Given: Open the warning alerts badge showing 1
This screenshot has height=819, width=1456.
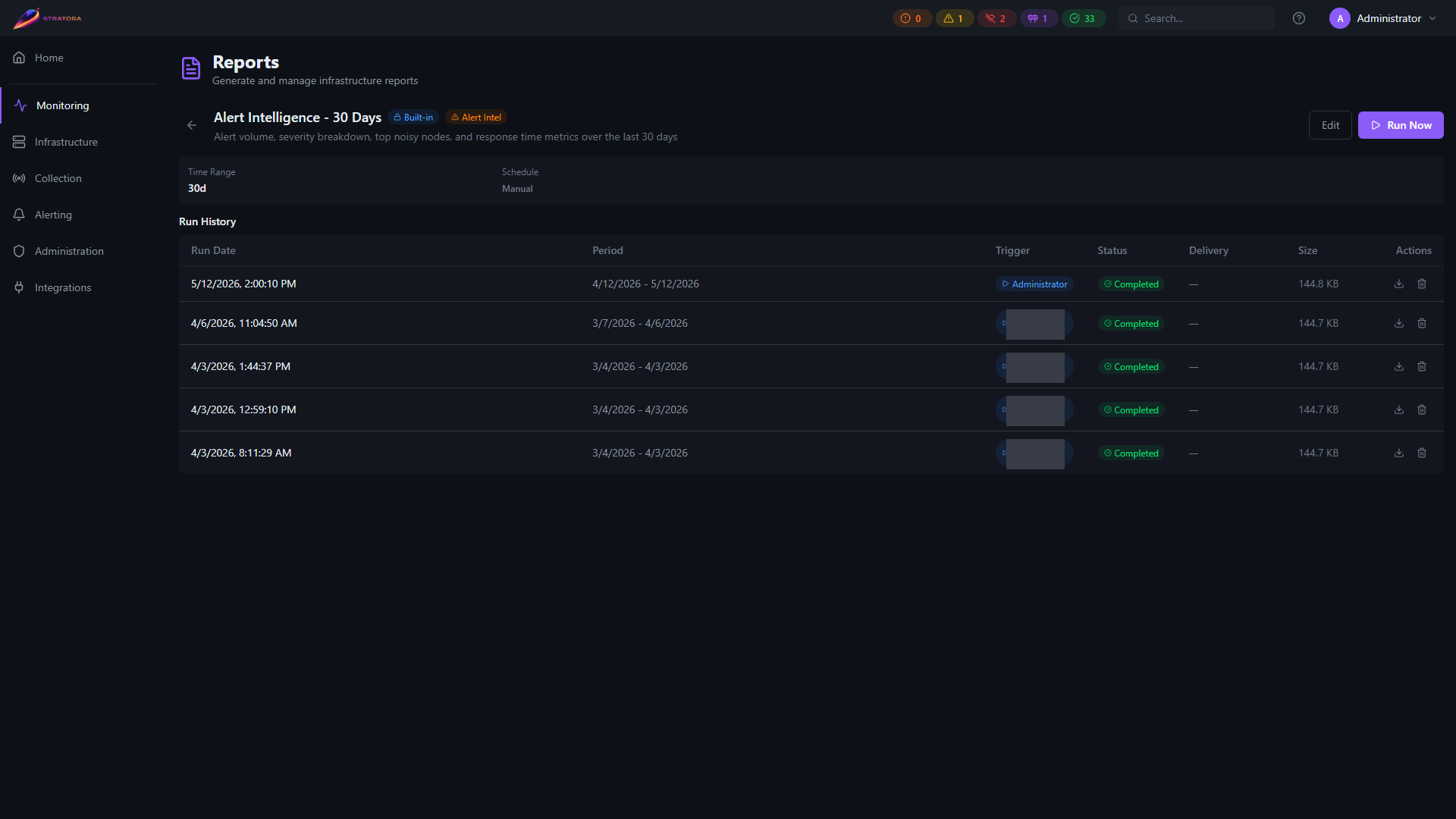Looking at the screenshot, I should click(954, 18).
